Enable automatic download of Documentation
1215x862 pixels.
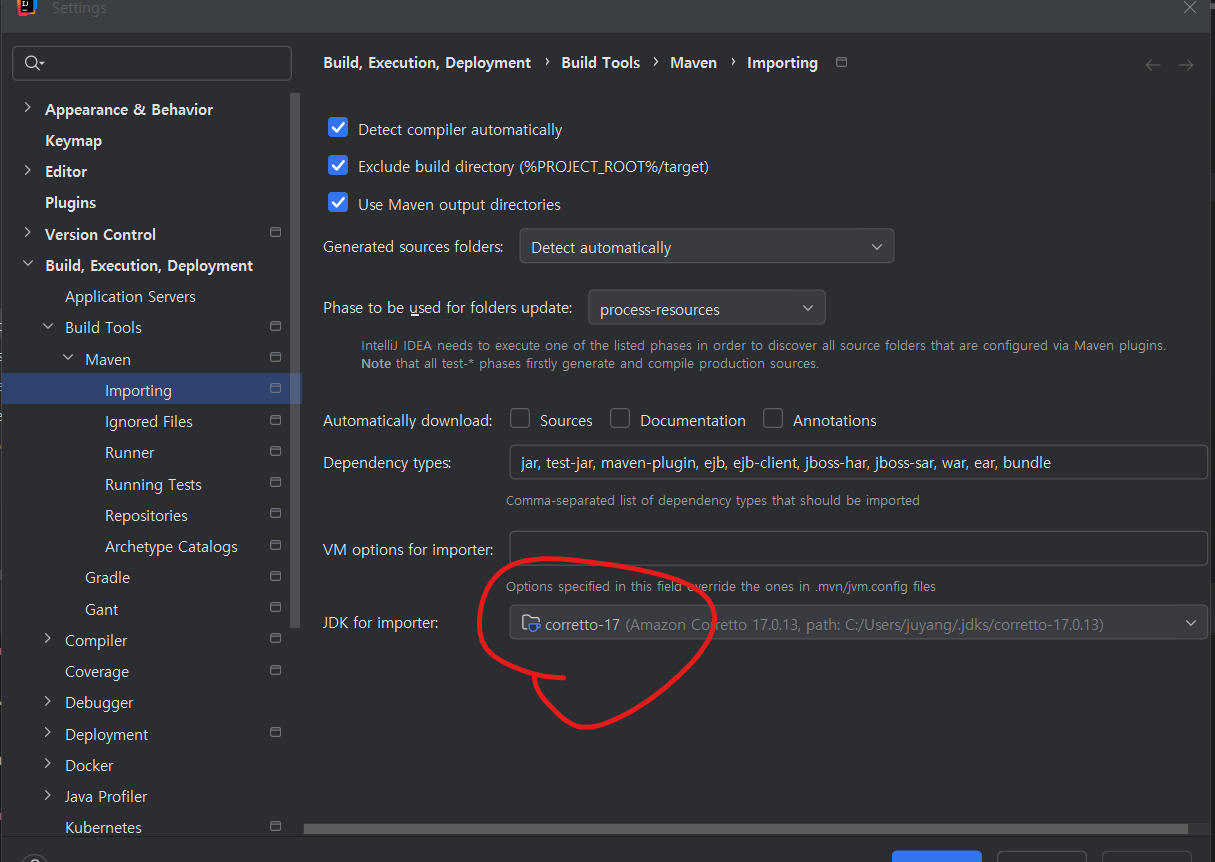pos(620,418)
